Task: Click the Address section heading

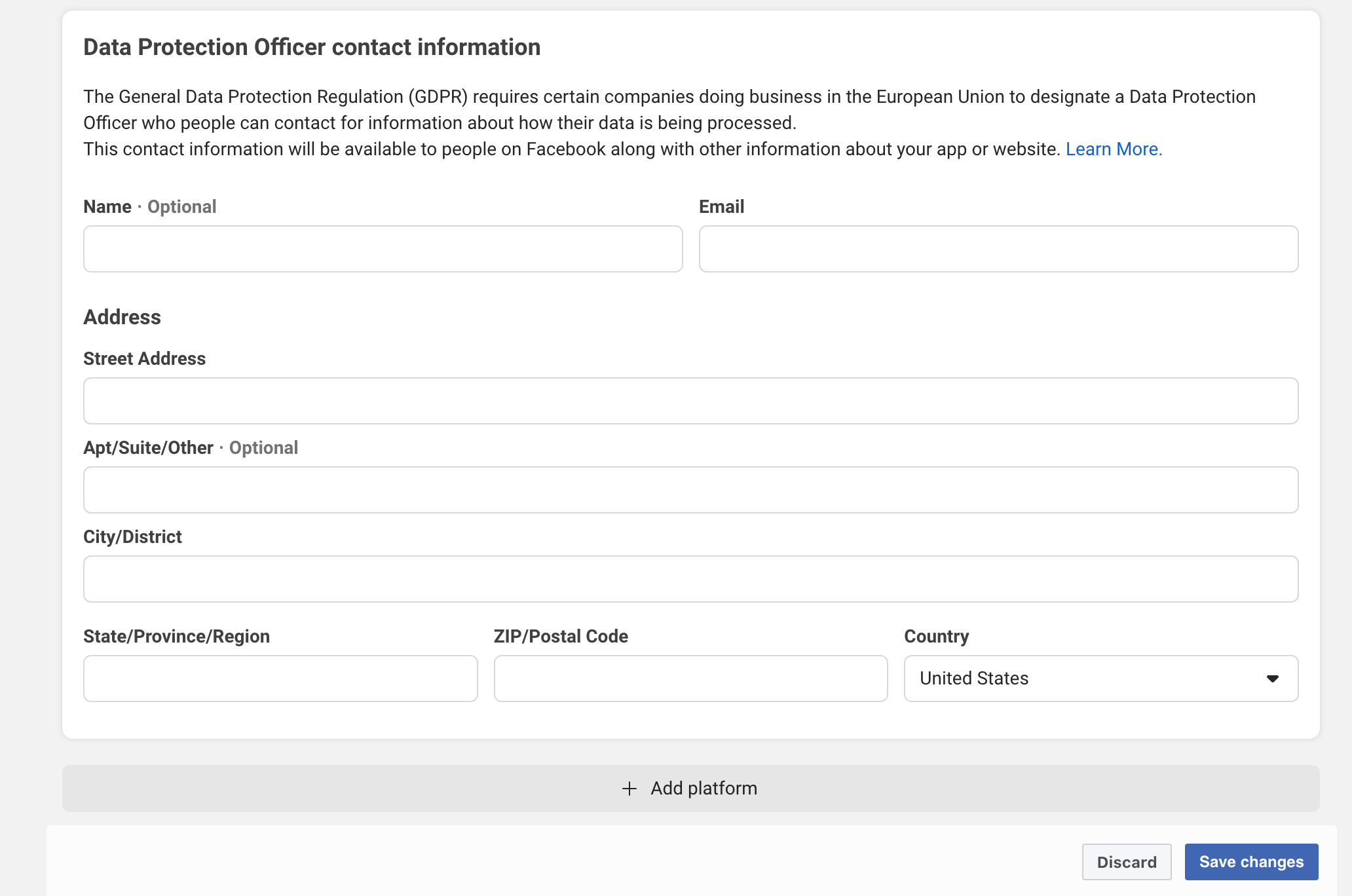Action: click(x=122, y=317)
